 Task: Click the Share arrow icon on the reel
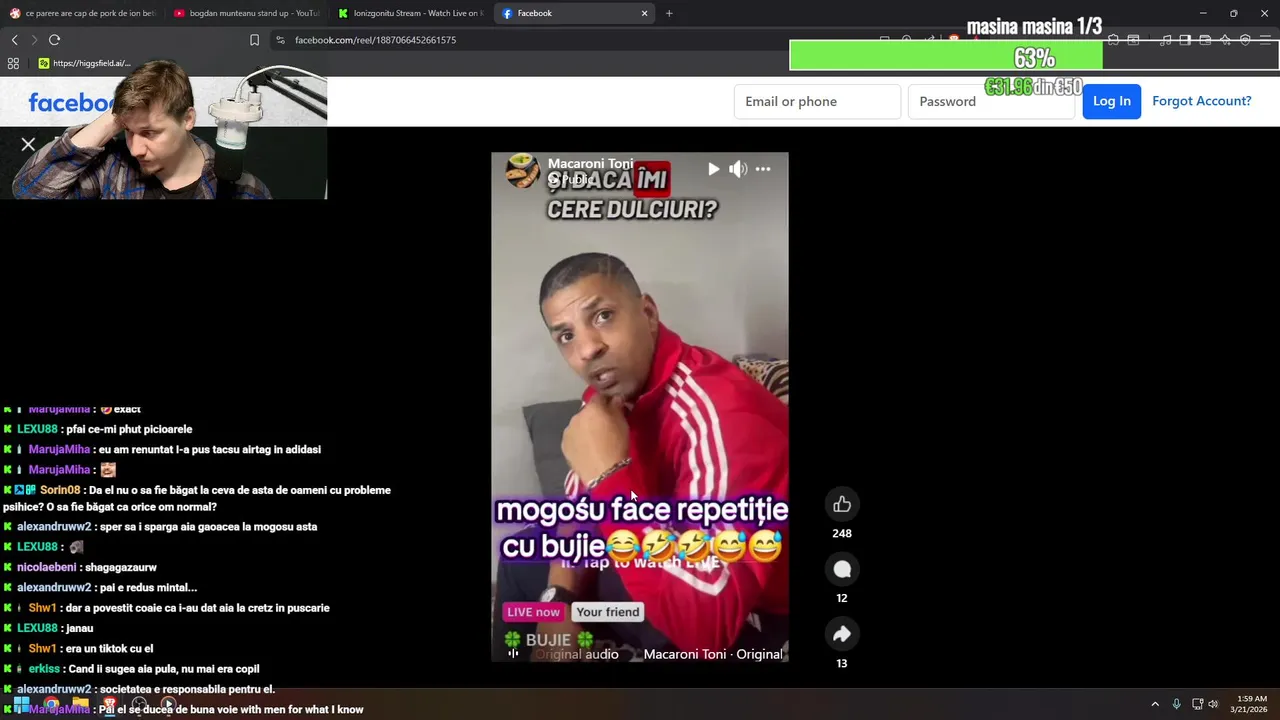click(842, 634)
